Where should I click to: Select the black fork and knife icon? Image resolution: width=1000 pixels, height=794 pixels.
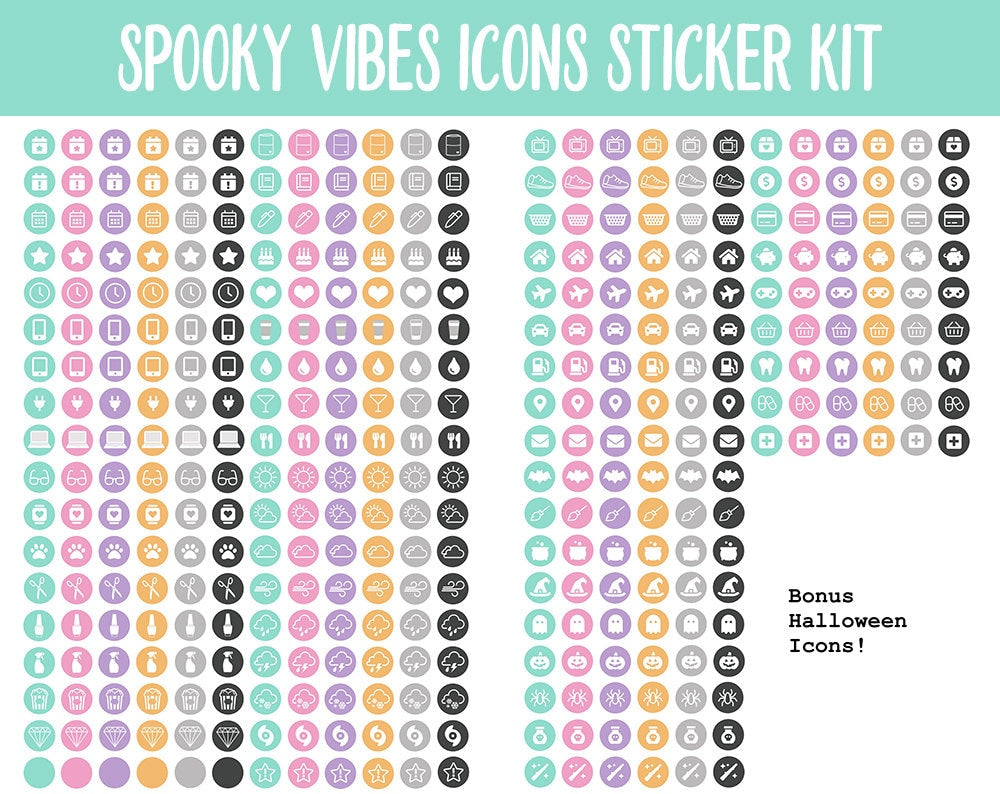453,439
